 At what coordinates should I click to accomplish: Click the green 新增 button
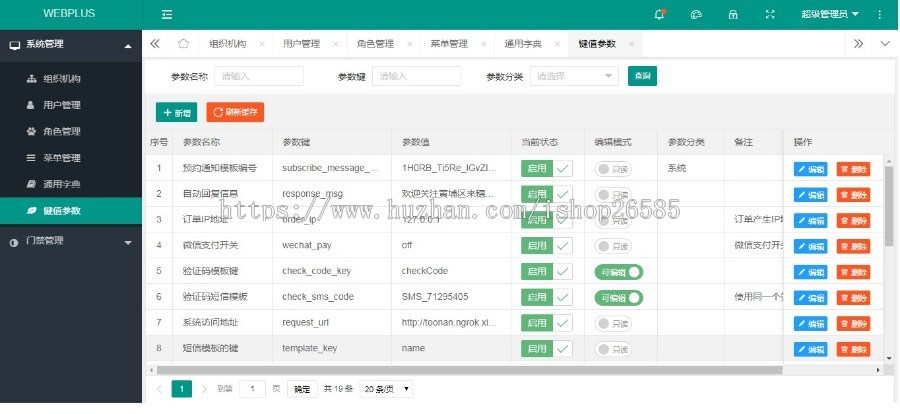point(176,113)
